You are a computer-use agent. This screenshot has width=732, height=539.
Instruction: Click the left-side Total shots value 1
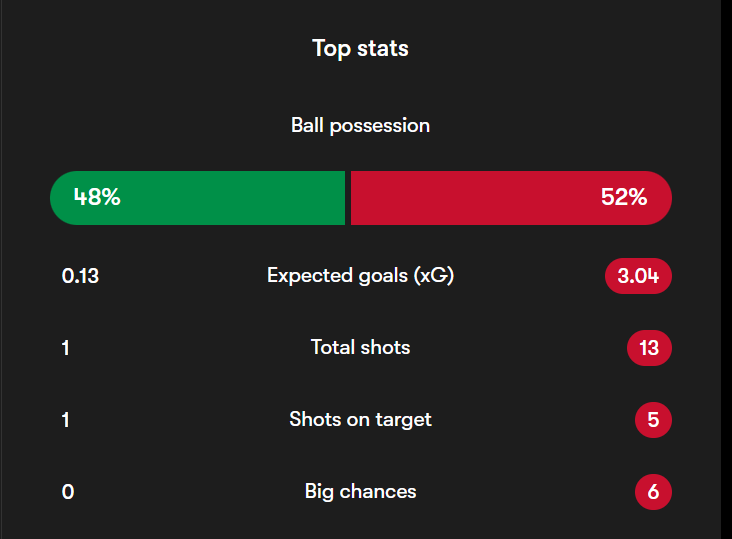tap(66, 348)
